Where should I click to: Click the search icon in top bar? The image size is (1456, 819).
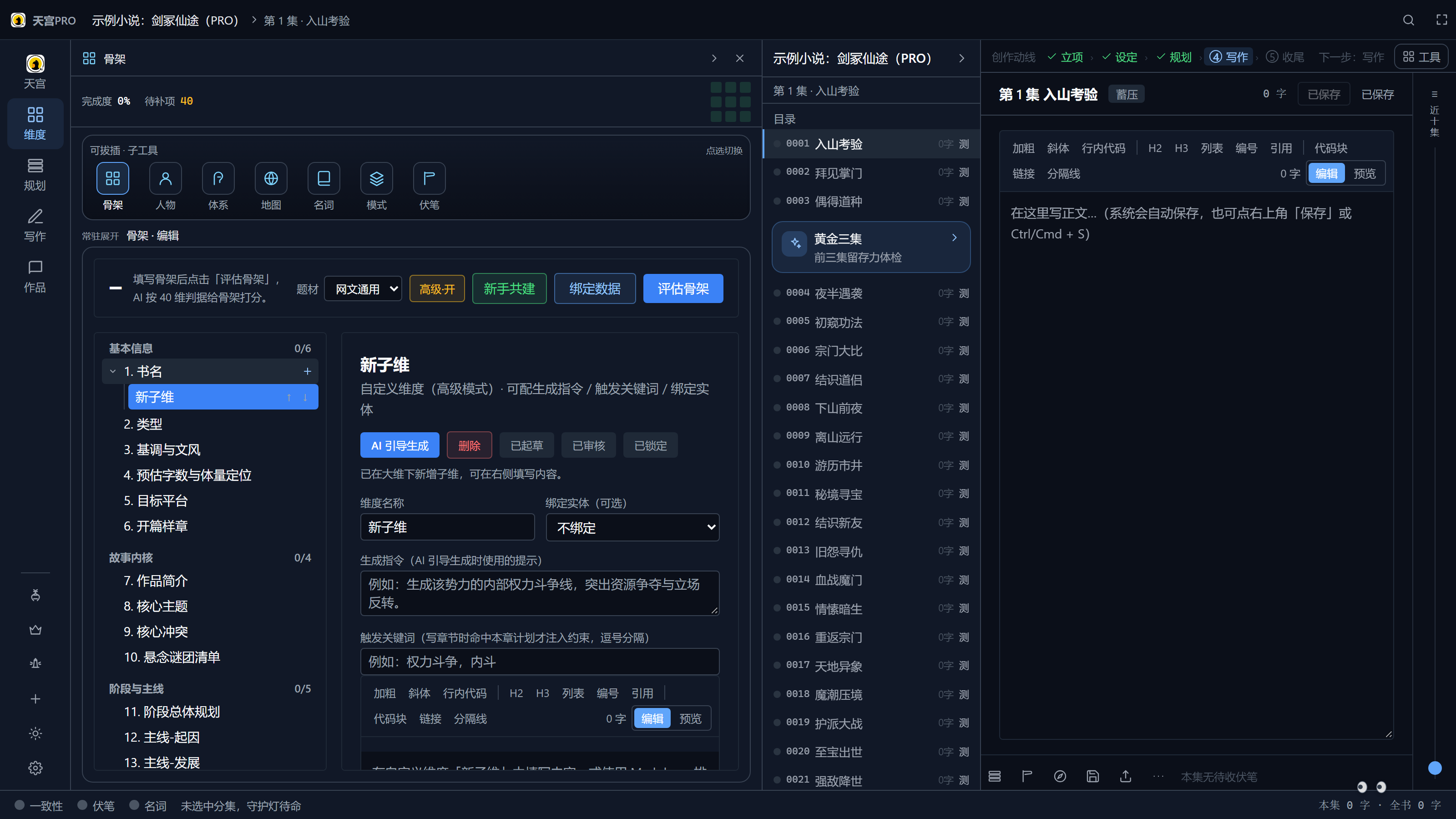click(1408, 20)
